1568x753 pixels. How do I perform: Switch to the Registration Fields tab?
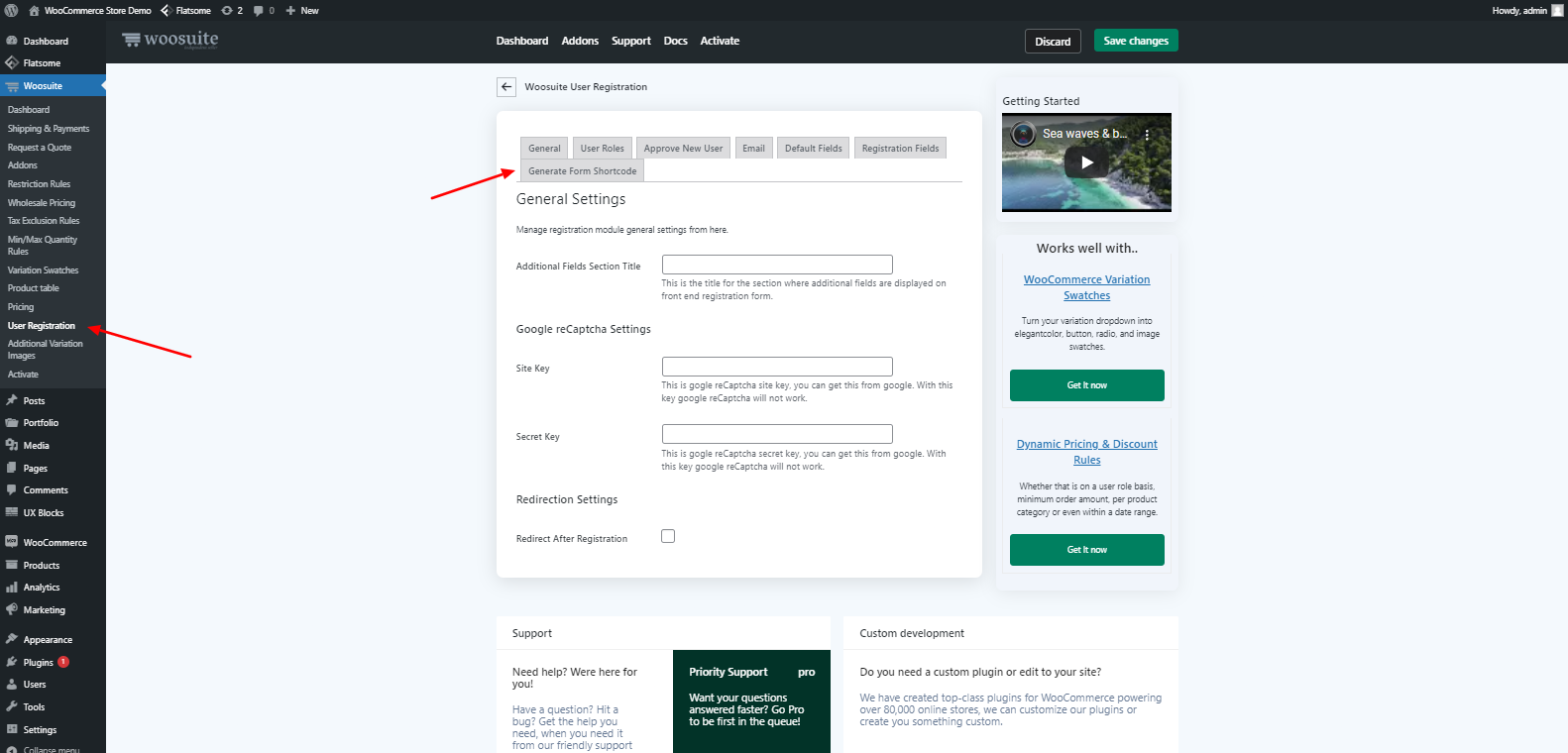coord(900,149)
